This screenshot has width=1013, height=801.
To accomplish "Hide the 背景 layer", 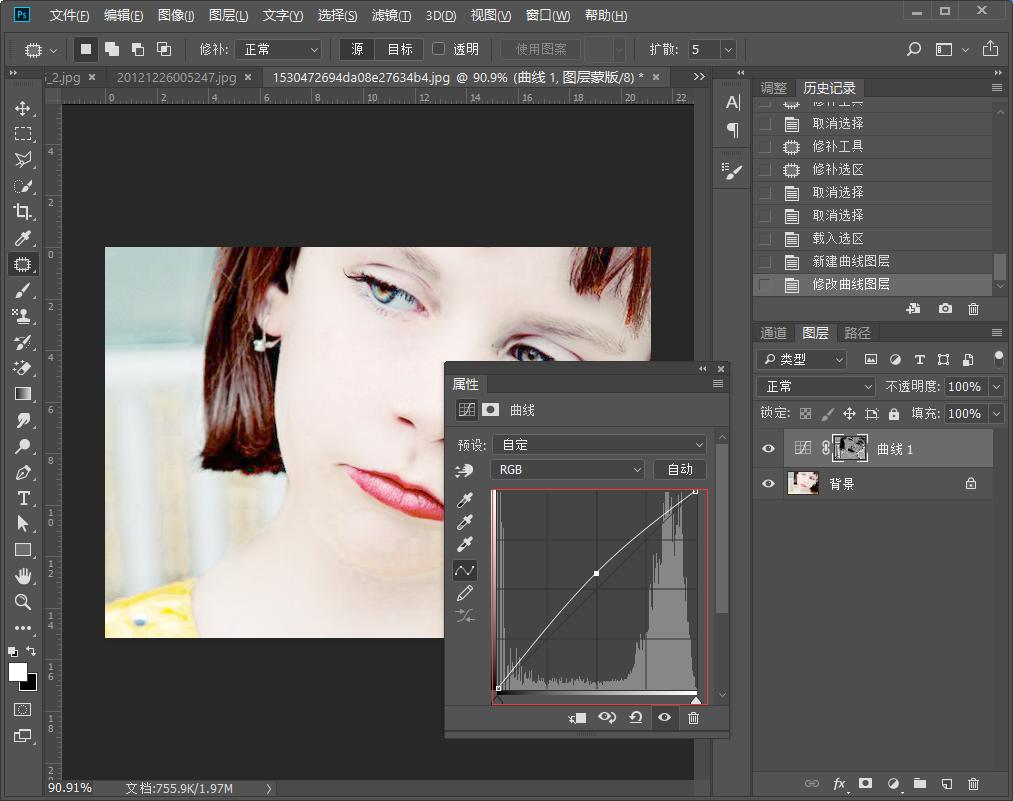I will tap(768, 484).
